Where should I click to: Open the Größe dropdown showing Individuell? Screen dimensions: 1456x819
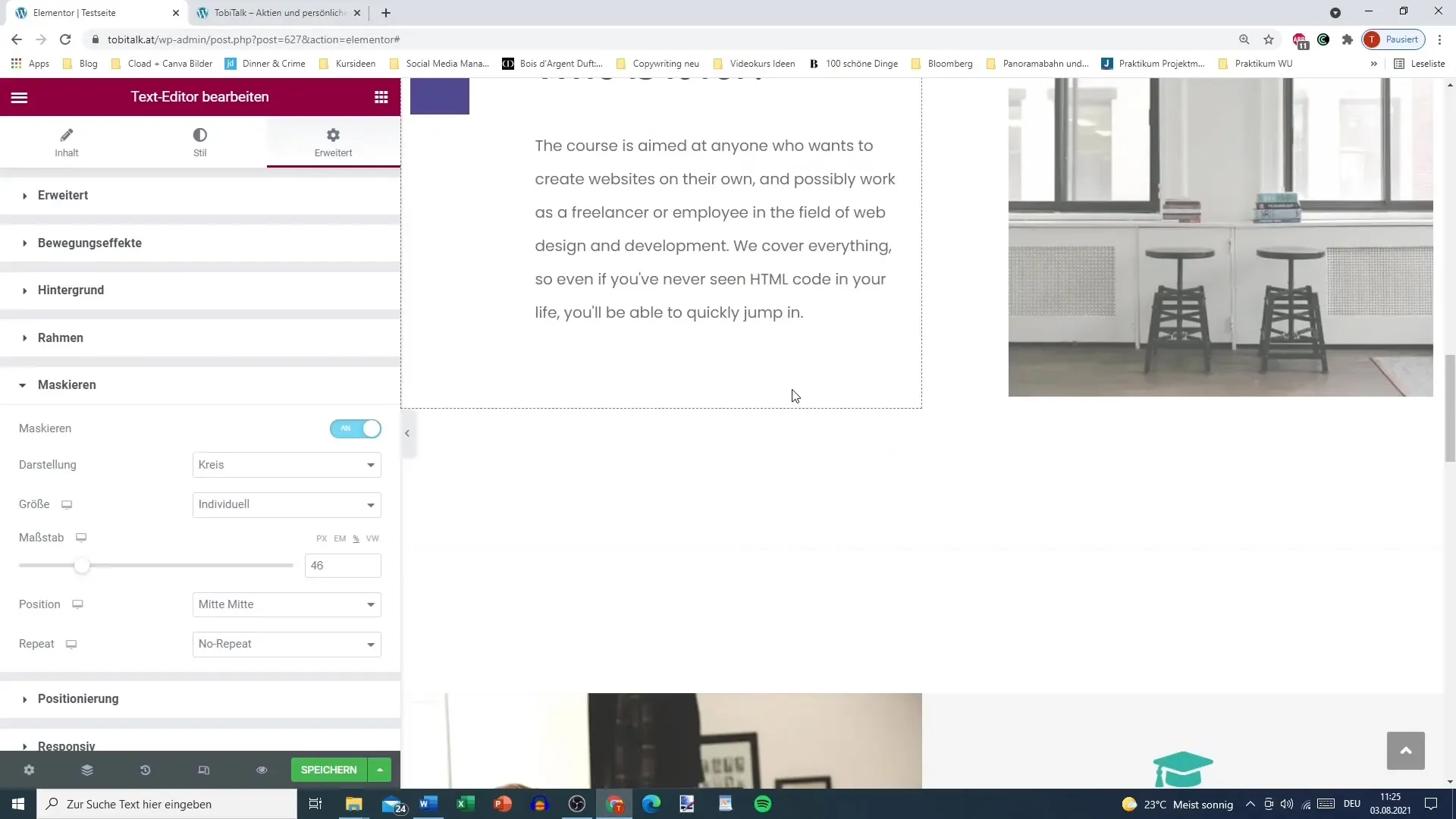coord(287,504)
